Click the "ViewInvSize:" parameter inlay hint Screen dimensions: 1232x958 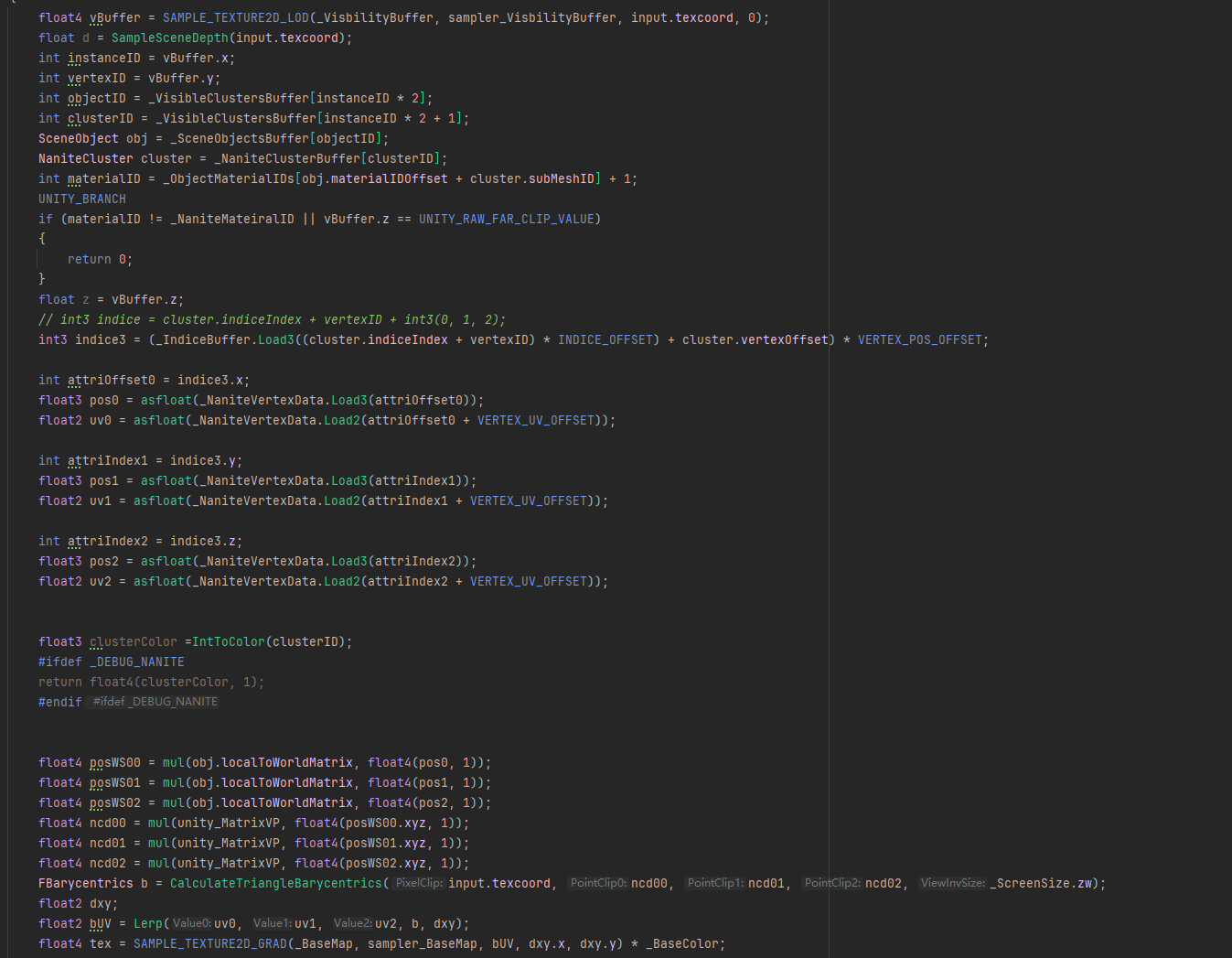click(952, 883)
